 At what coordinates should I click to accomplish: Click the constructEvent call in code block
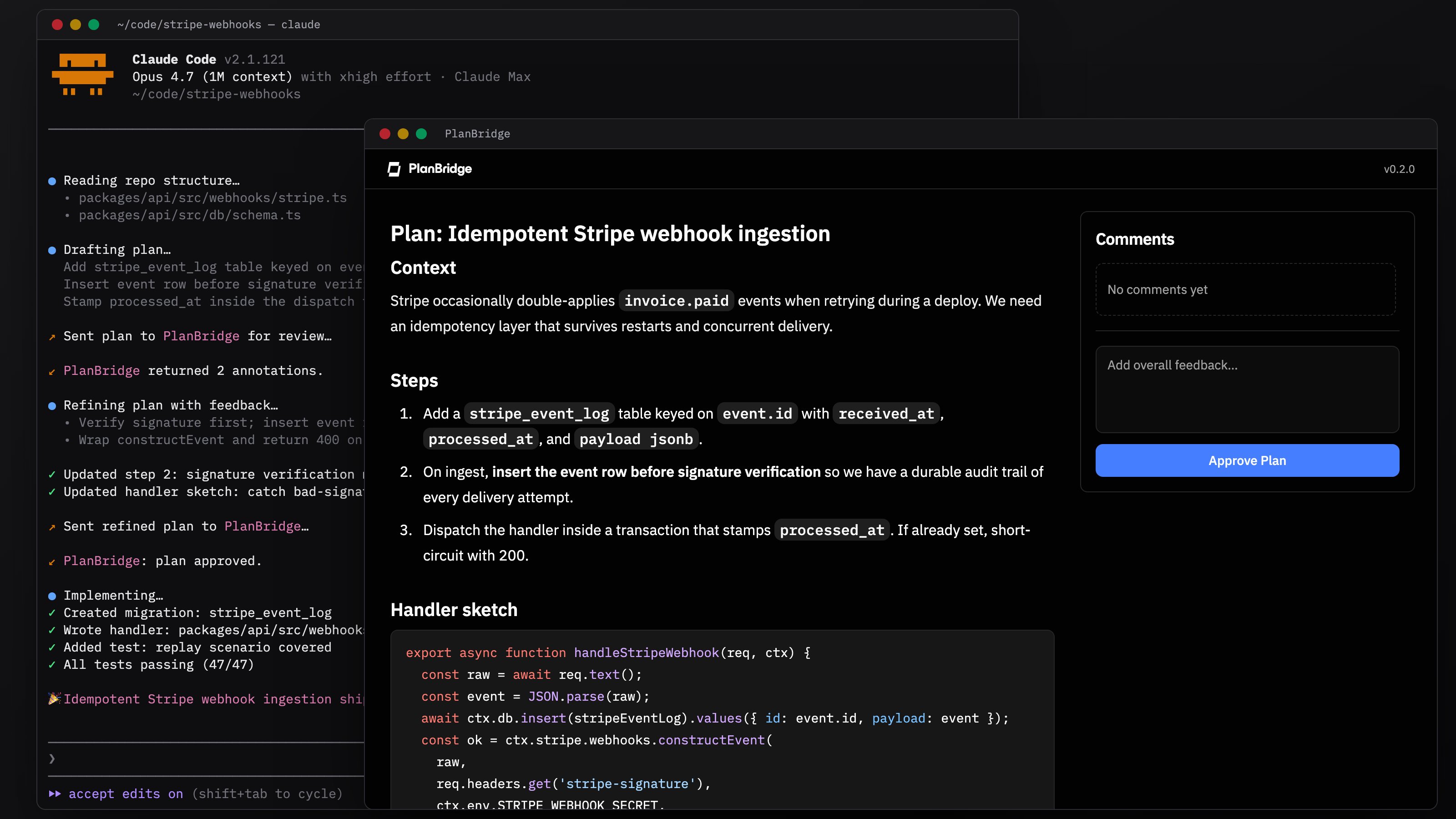(x=711, y=740)
